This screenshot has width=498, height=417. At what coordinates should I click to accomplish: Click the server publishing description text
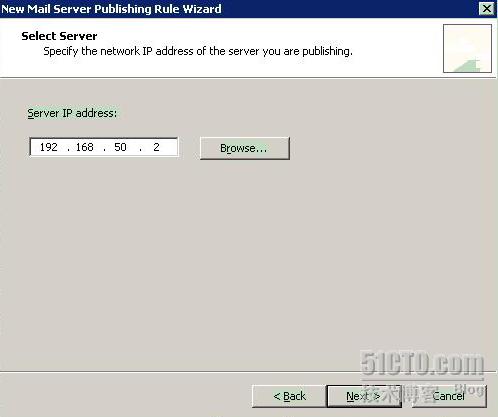(198, 51)
